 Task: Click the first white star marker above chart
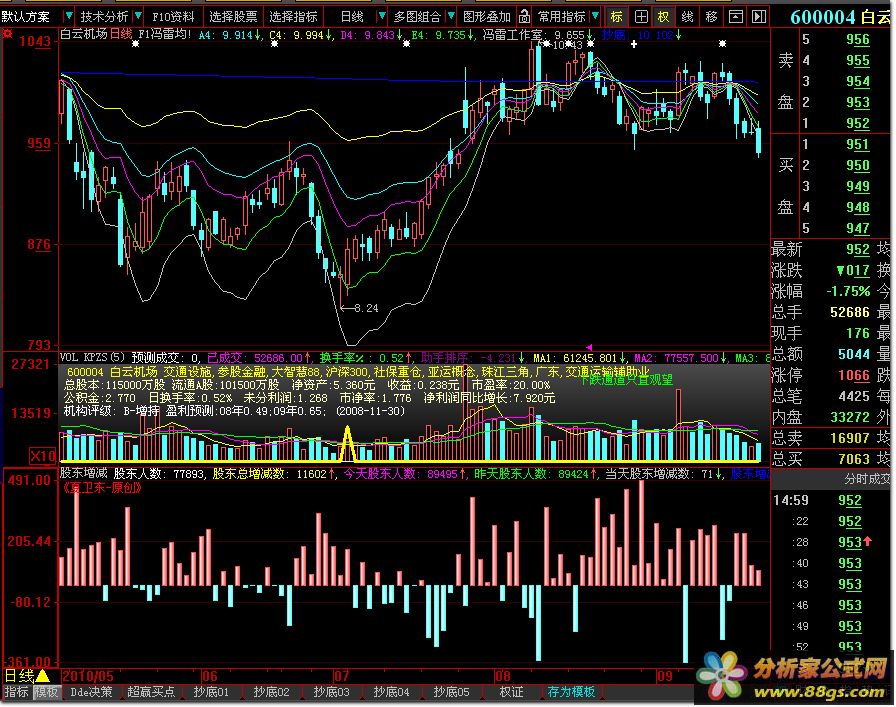(135, 43)
